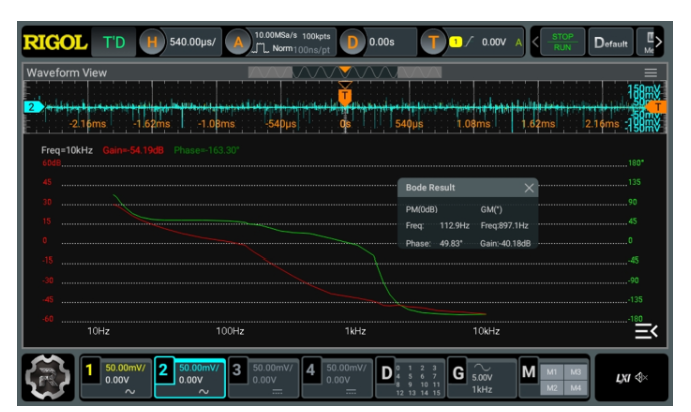Open the Trigger (T) circle icon
The width and height of the screenshot is (691, 412).
pyautogui.click(x=433, y=42)
